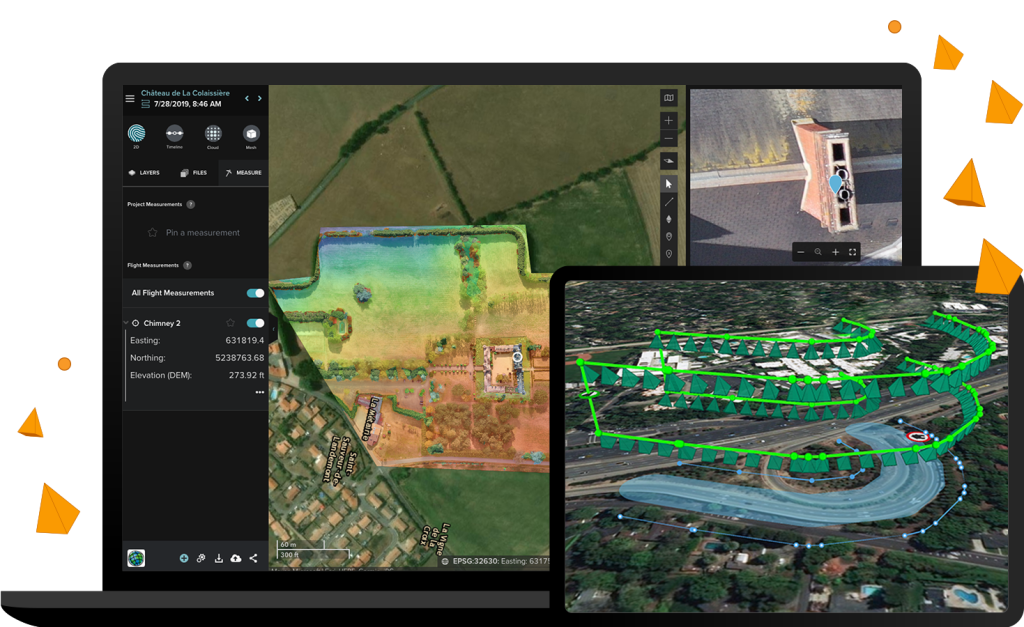Activate the pointer selection tool
The image size is (1024, 627).
pyautogui.click(x=669, y=183)
